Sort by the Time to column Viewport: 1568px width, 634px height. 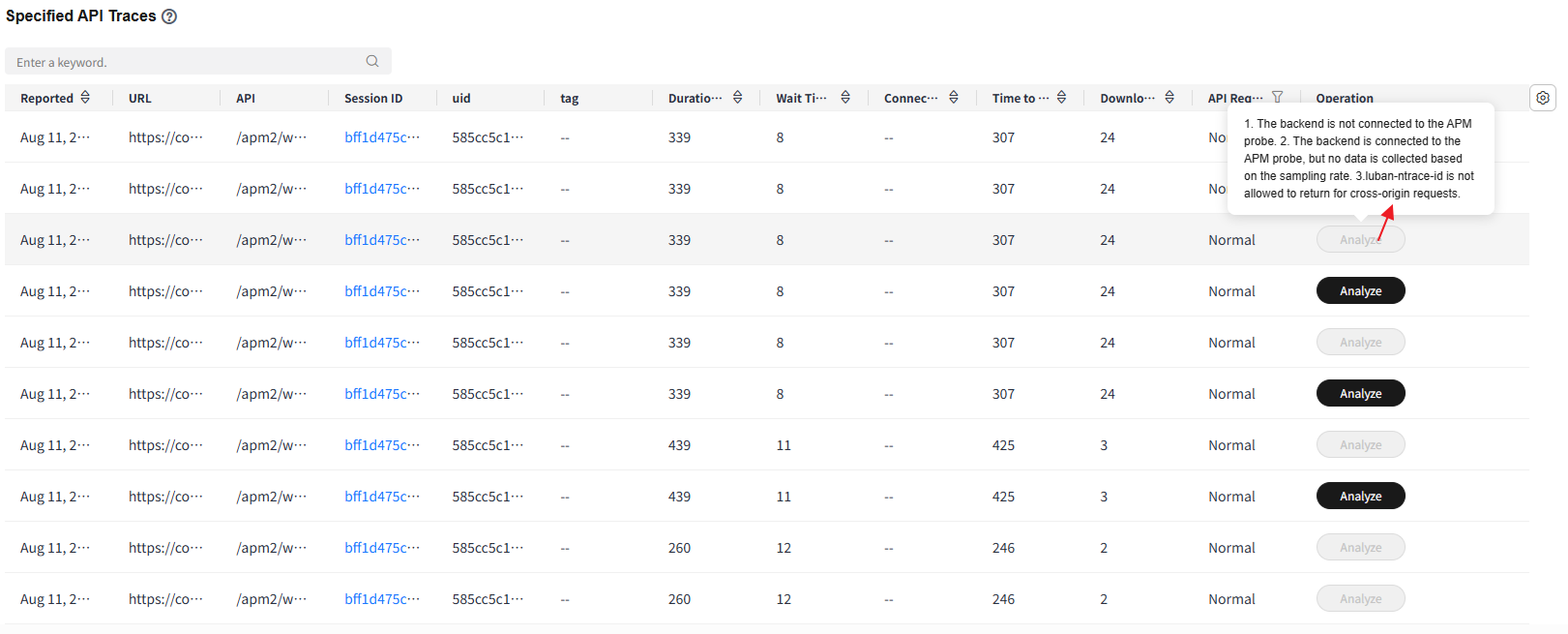(1061, 97)
